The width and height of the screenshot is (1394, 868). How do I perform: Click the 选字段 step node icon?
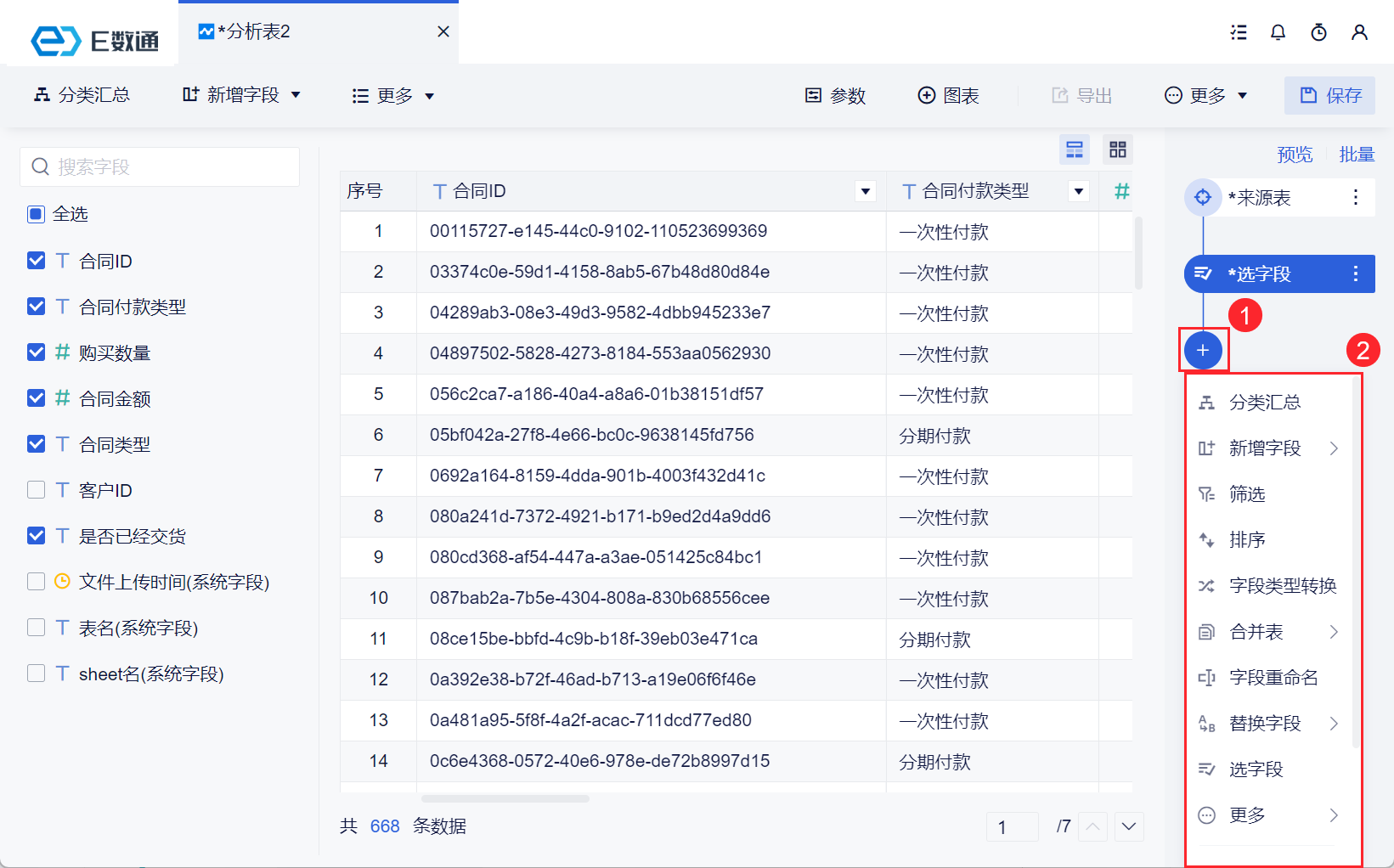tap(1203, 273)
